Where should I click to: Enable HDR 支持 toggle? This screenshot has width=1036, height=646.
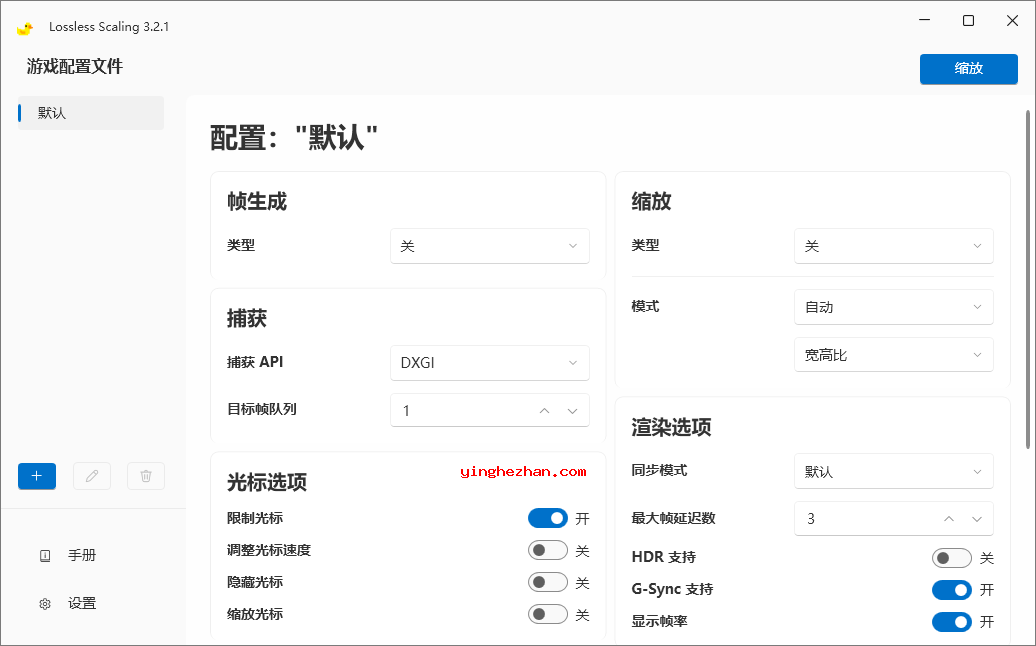(x=952, y=558)
